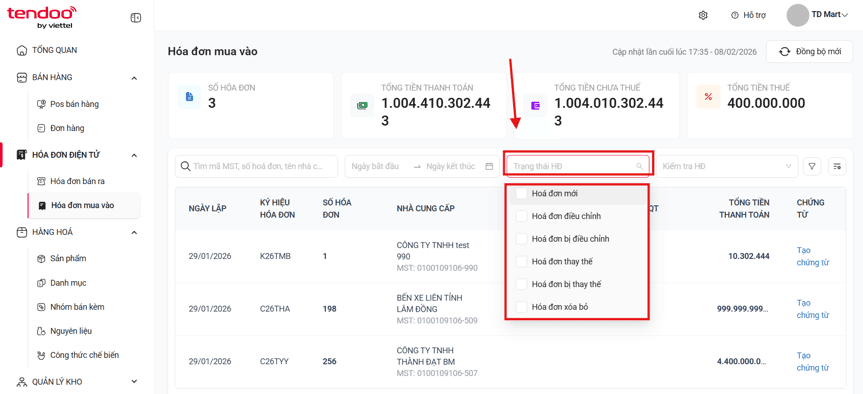The width and height of the screenshot is (863, 394).
Task: Open the Đơn hàng menu item
Action: 67,128
